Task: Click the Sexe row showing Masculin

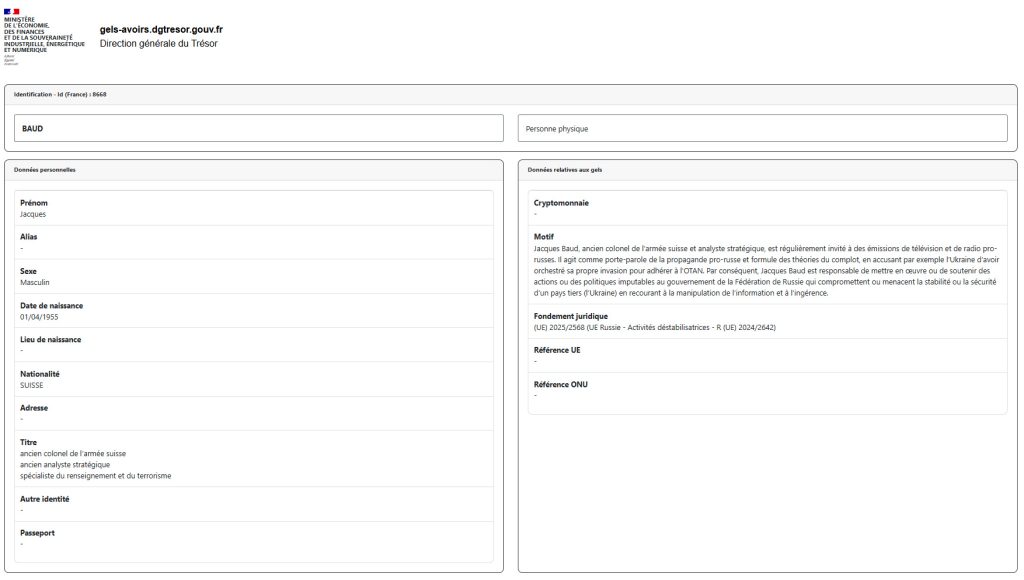Action: (254, 276)
